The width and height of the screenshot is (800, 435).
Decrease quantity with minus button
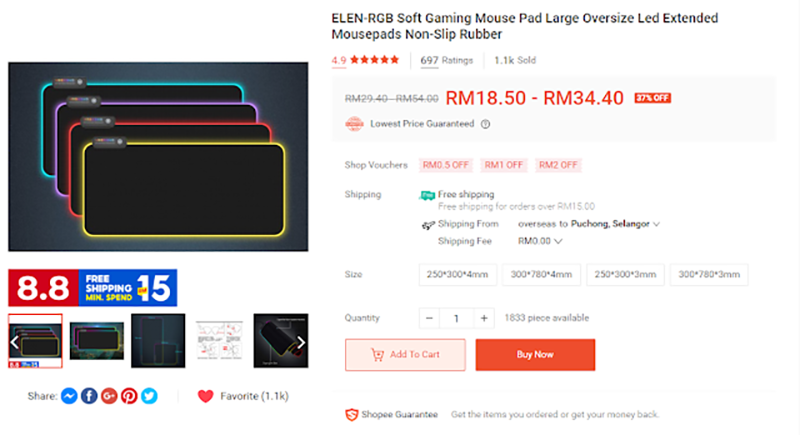point(429,318)
